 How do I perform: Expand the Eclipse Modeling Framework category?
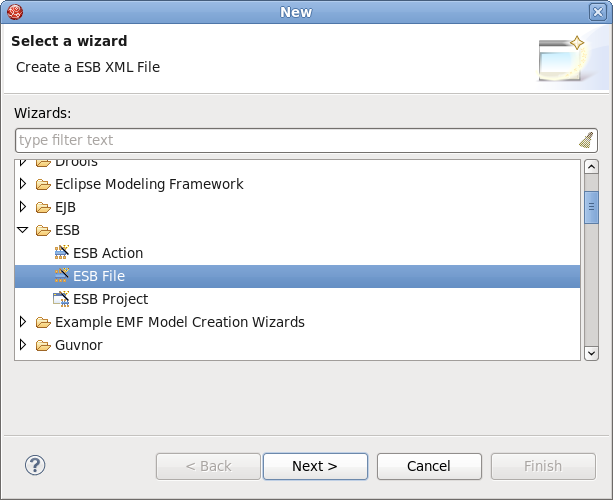(24, 184)
